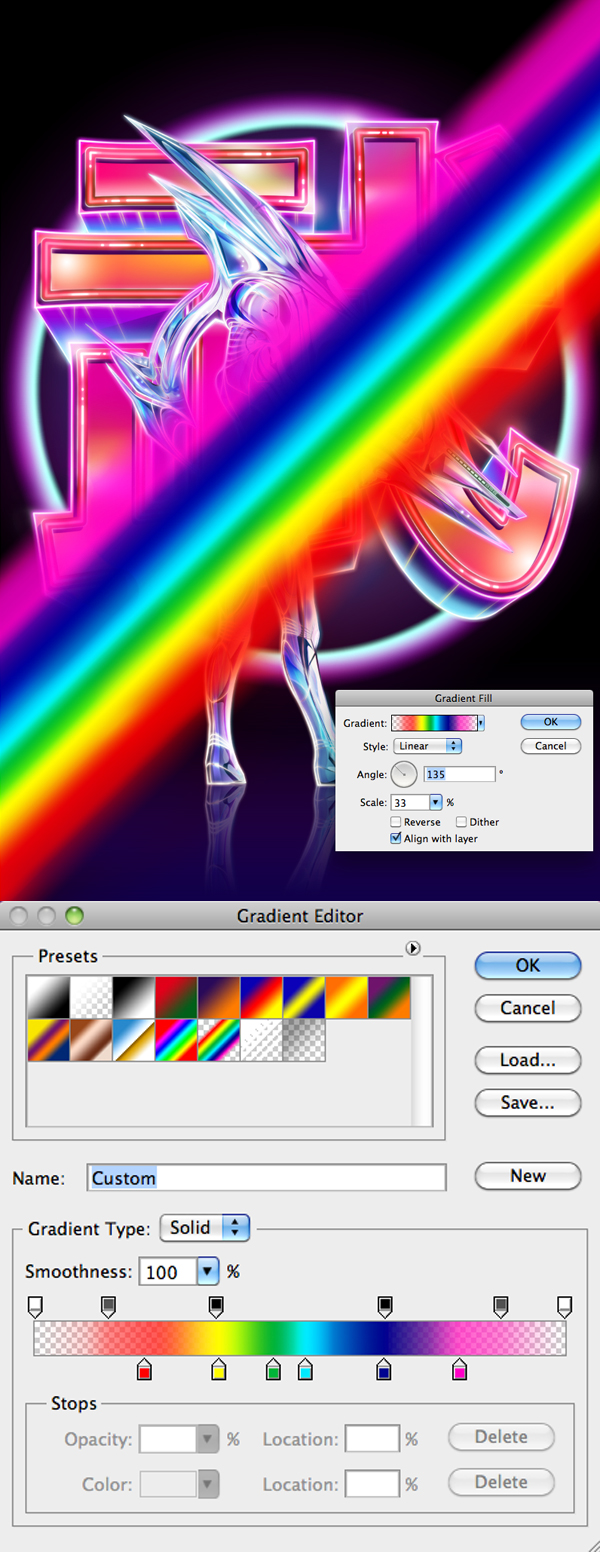Click the Save... button

528,1103
